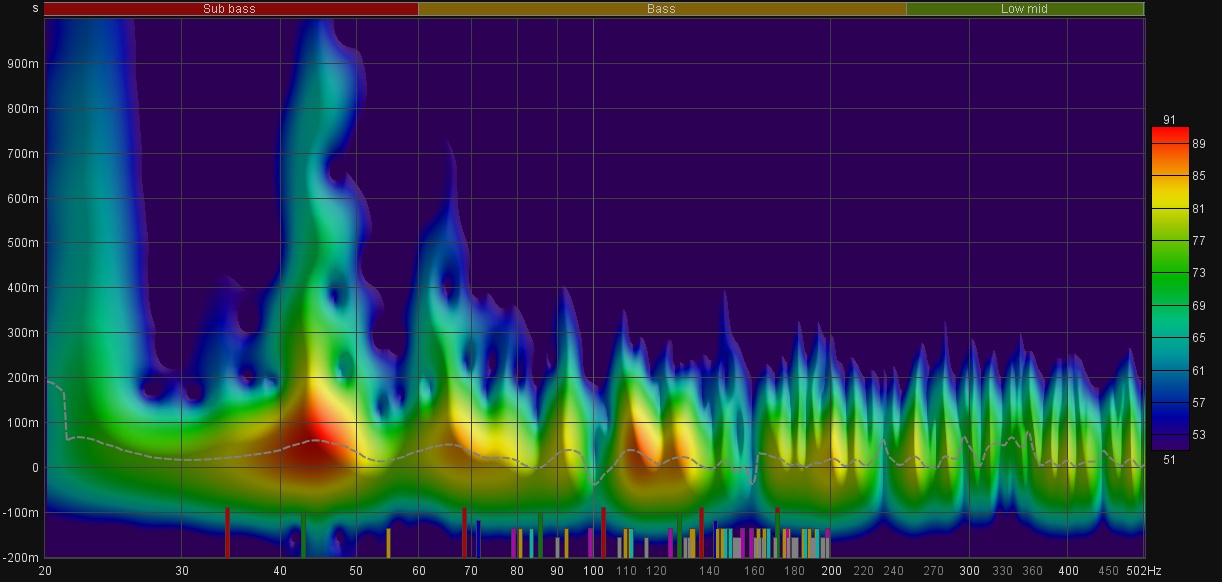Click the red top of the color scale
Viewport: 1222px width, 582px height.
click(1170, 133)
